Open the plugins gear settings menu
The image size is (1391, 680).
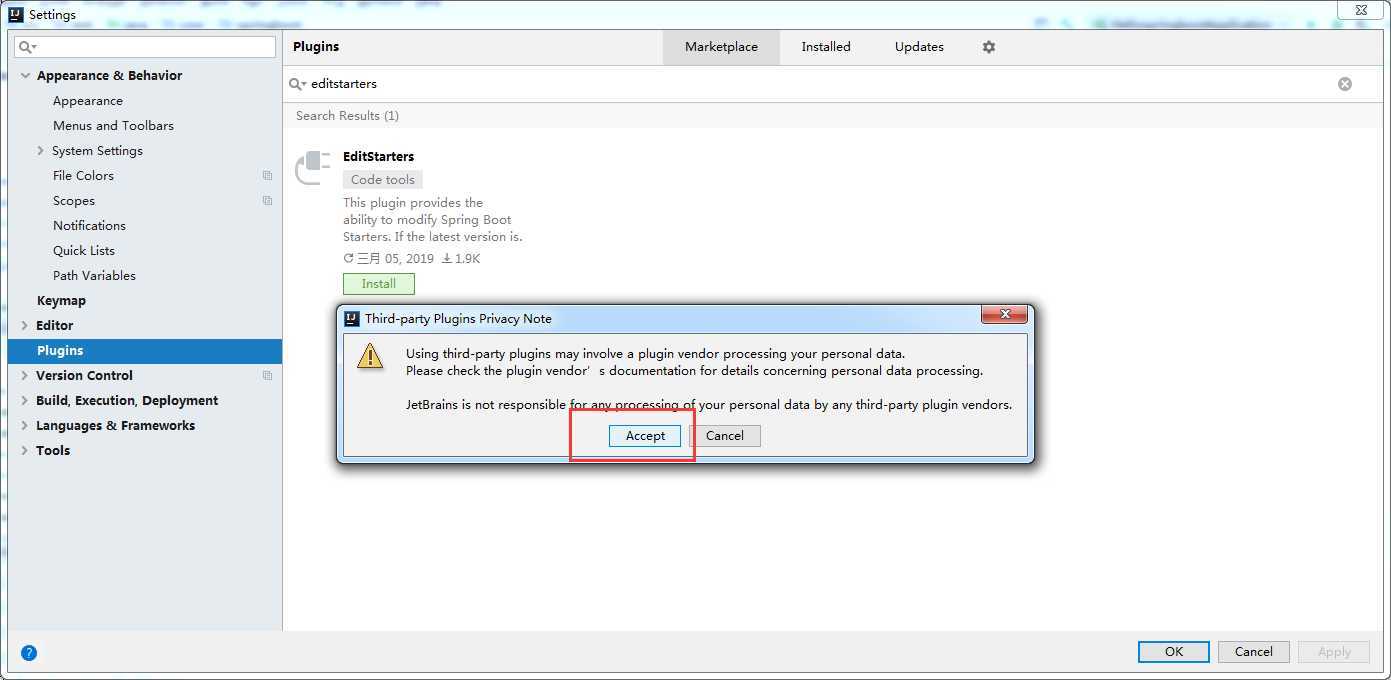[989, 47]
